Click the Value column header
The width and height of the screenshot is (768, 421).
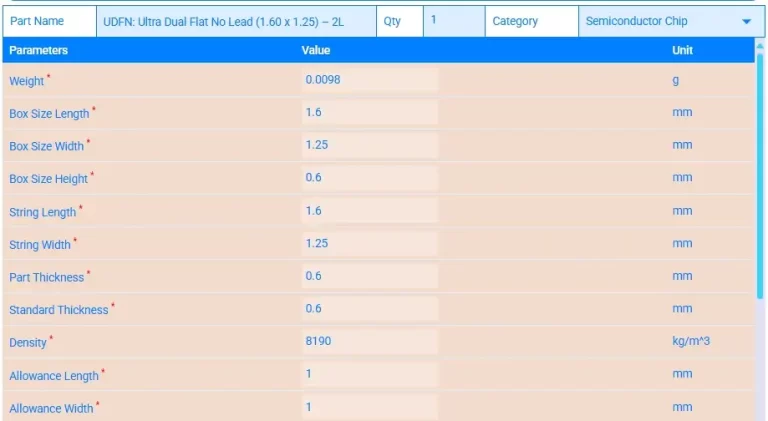[x=316, y=50]
